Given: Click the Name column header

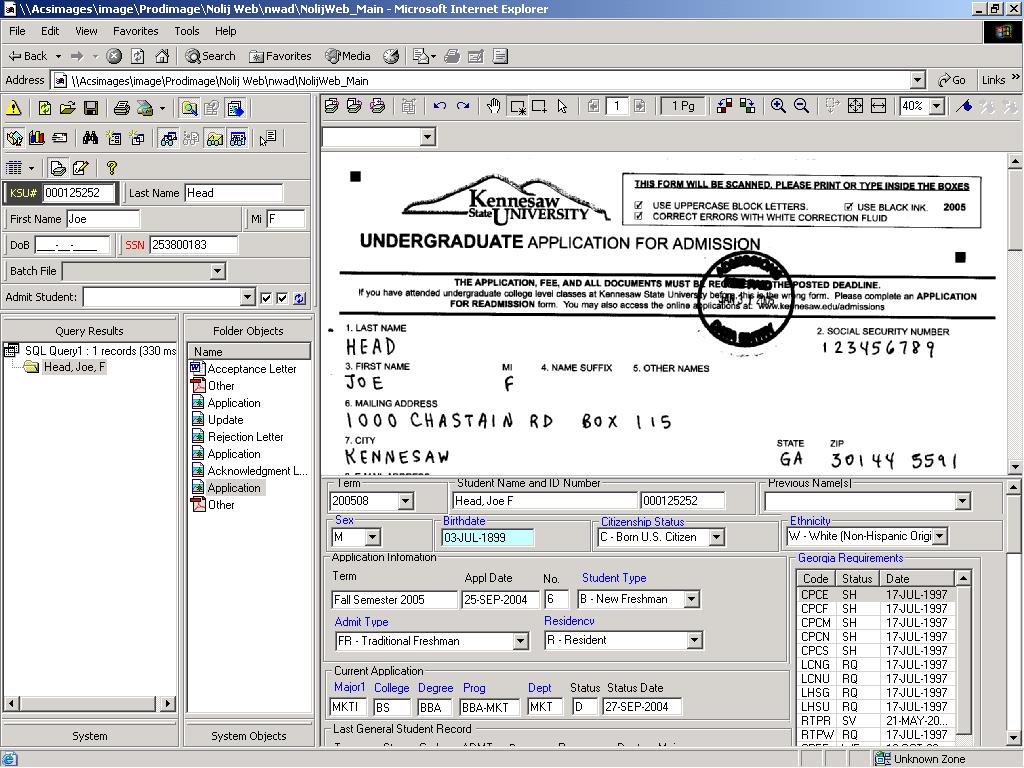Looking at the screenshot, I should [248, 351].
